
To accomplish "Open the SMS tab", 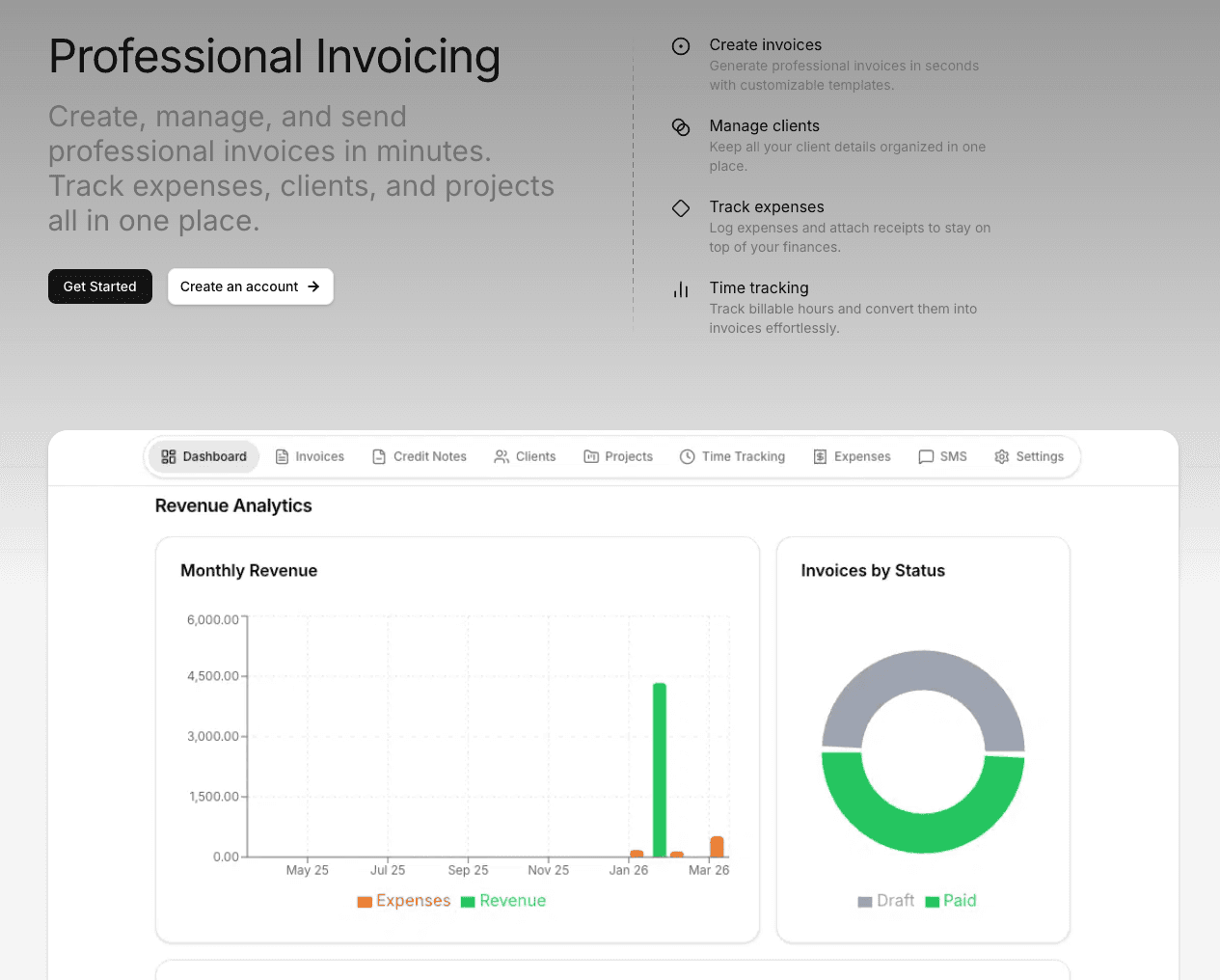I will (942, 456).
